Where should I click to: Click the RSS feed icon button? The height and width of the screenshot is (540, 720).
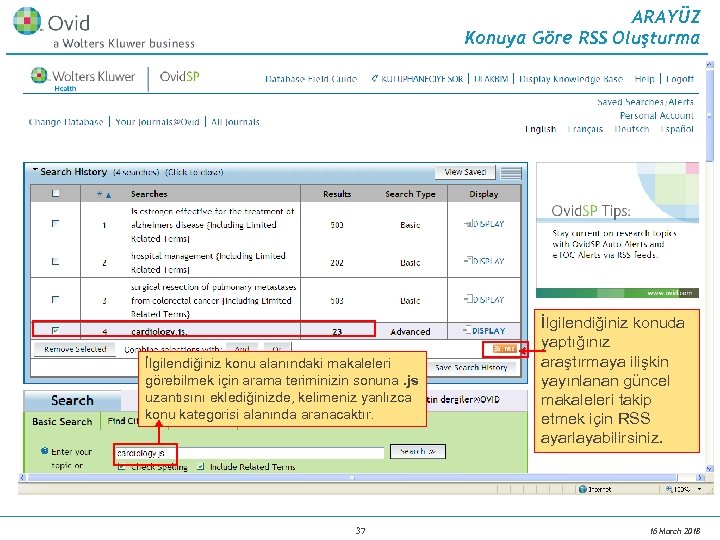point(504,349)
